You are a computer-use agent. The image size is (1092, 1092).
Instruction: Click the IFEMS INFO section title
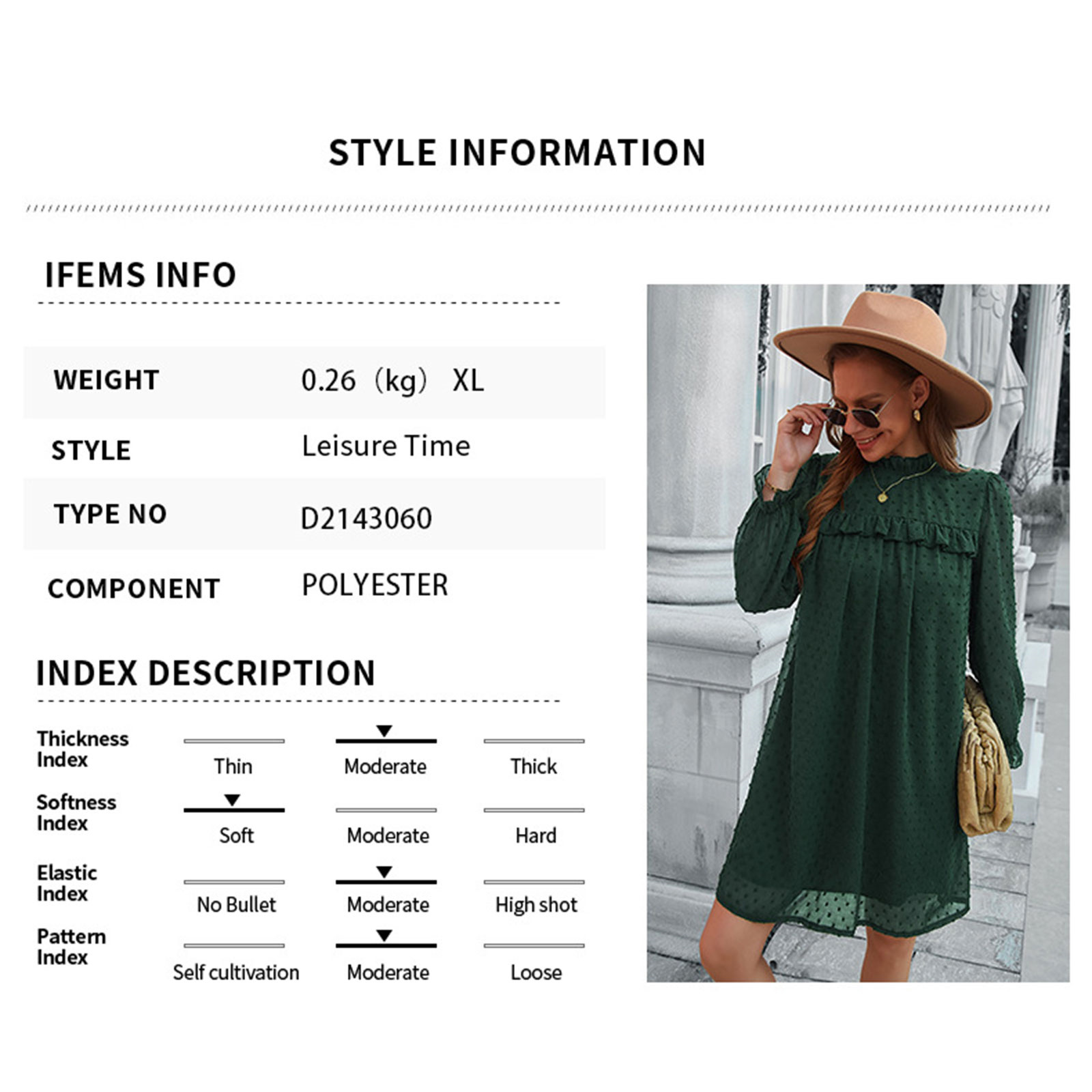140,275
